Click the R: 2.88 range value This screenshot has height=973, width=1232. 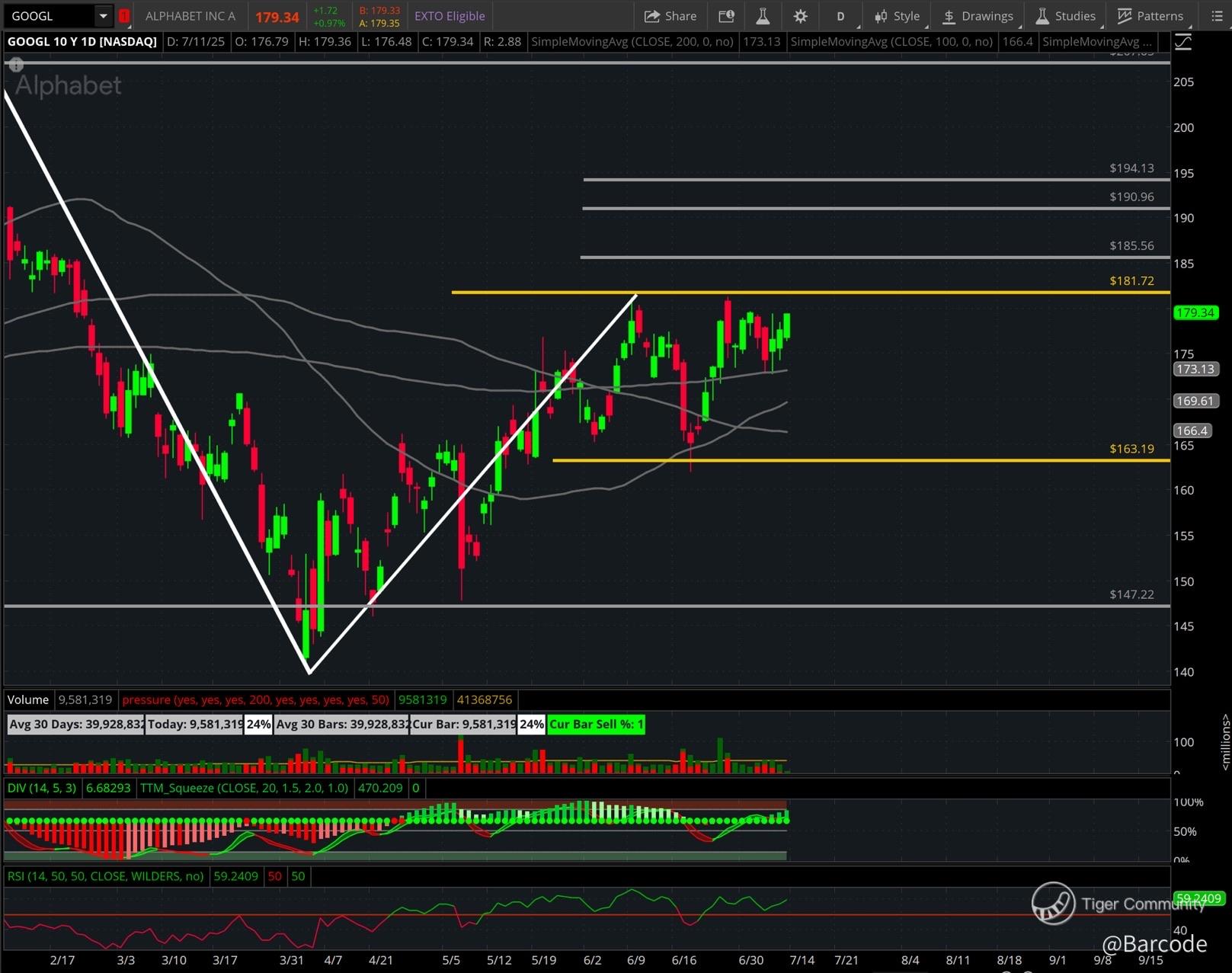point(503,42)
